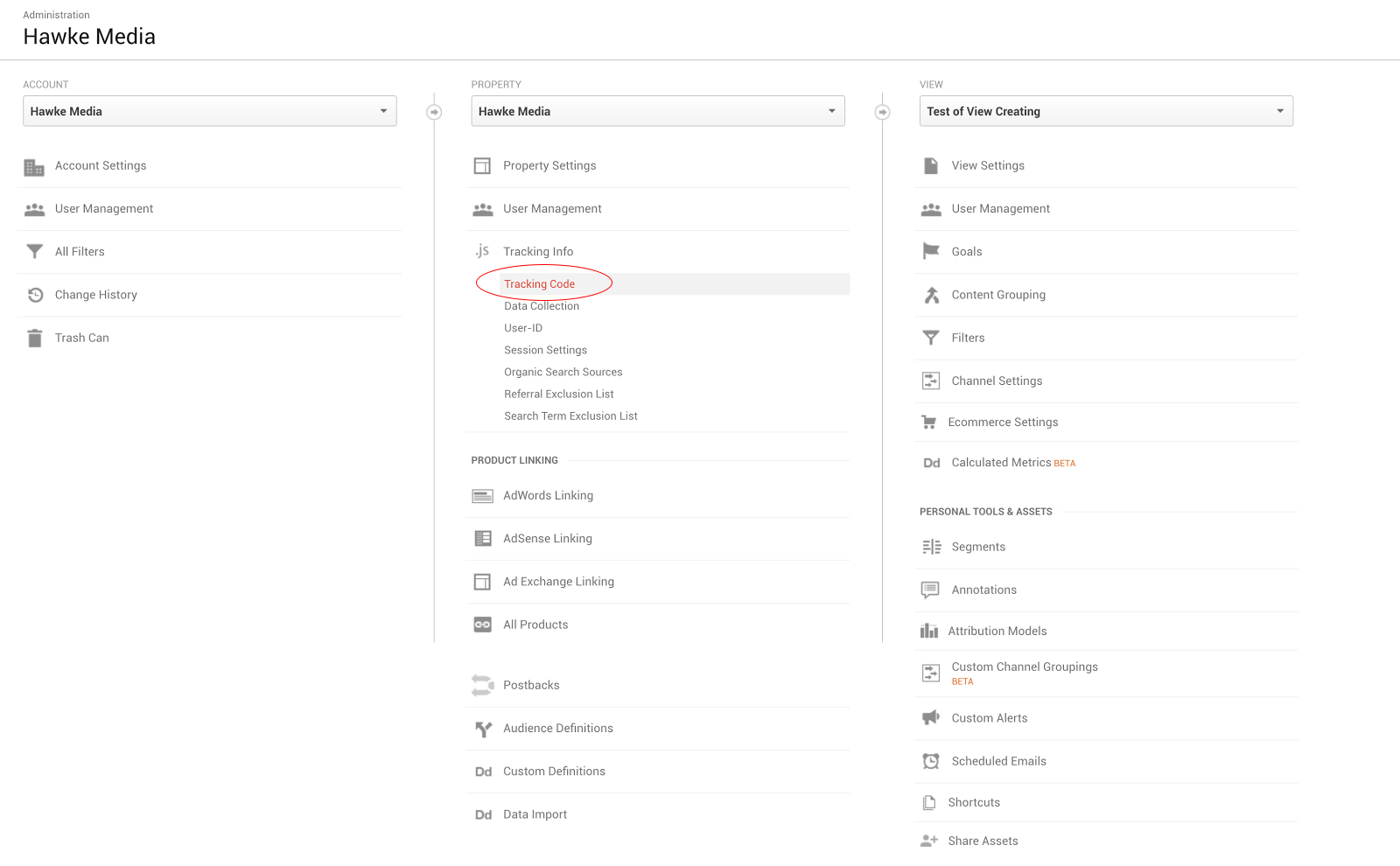Screen dimensions: 1400x866
Task: Click the Custom Definitions Dd icon
Action: pos(483,772)
